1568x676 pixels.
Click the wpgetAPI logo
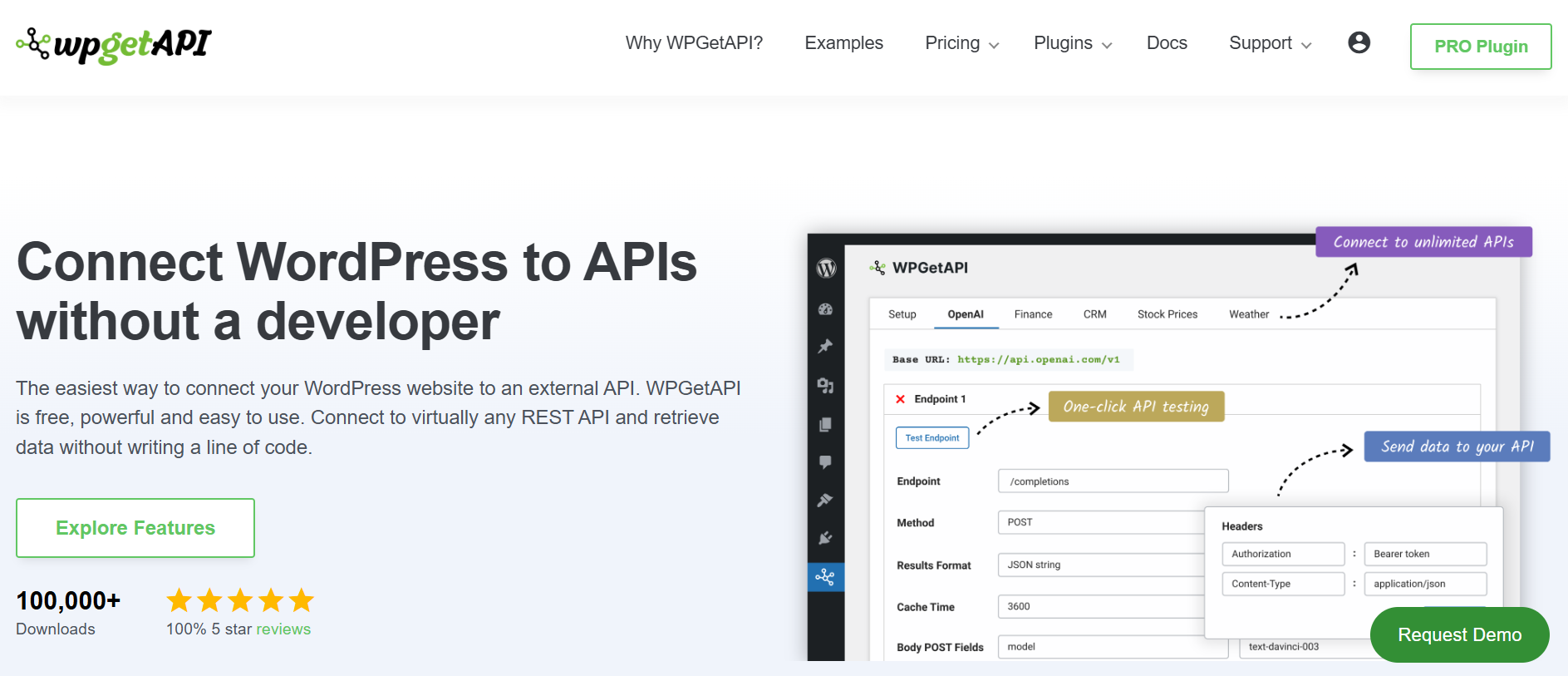pos(114,45)
